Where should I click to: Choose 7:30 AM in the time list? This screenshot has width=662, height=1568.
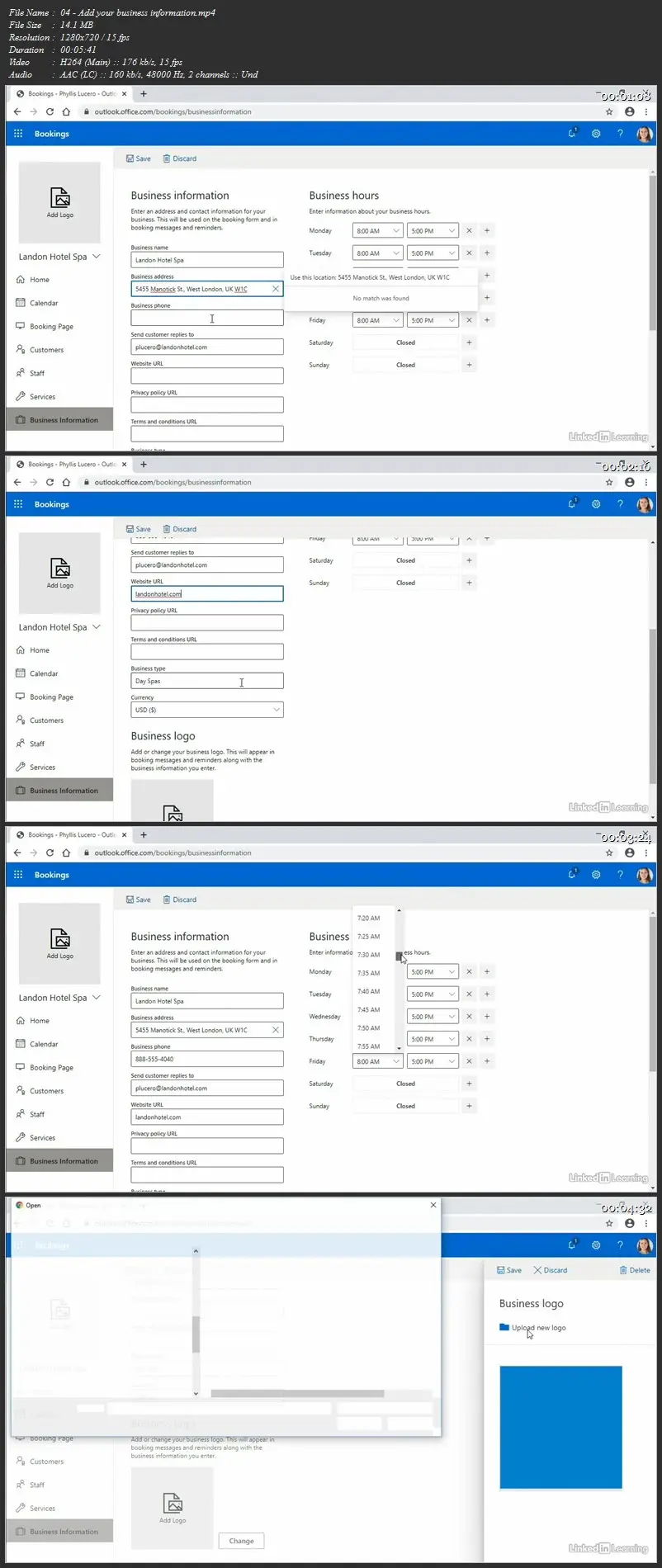pos(369,955)
